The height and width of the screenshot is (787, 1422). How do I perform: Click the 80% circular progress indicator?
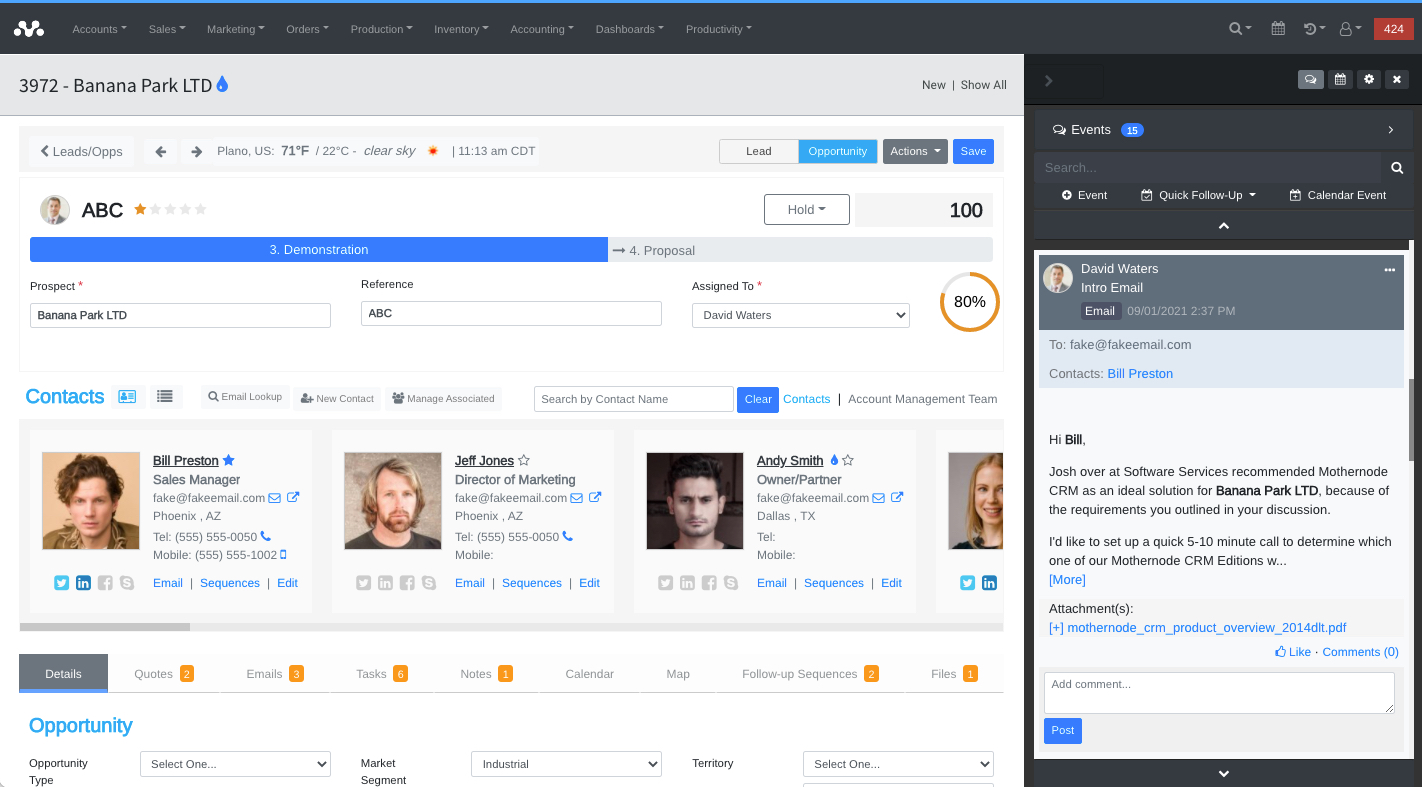coord(969,301)
